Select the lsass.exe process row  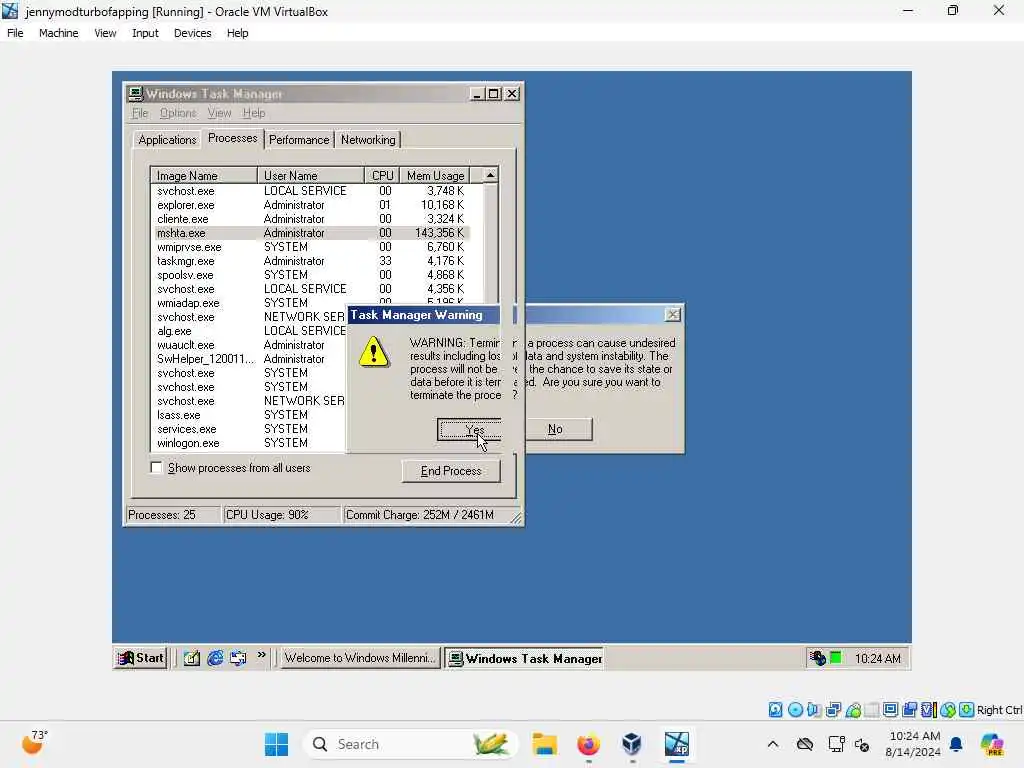tap(249, 415)
